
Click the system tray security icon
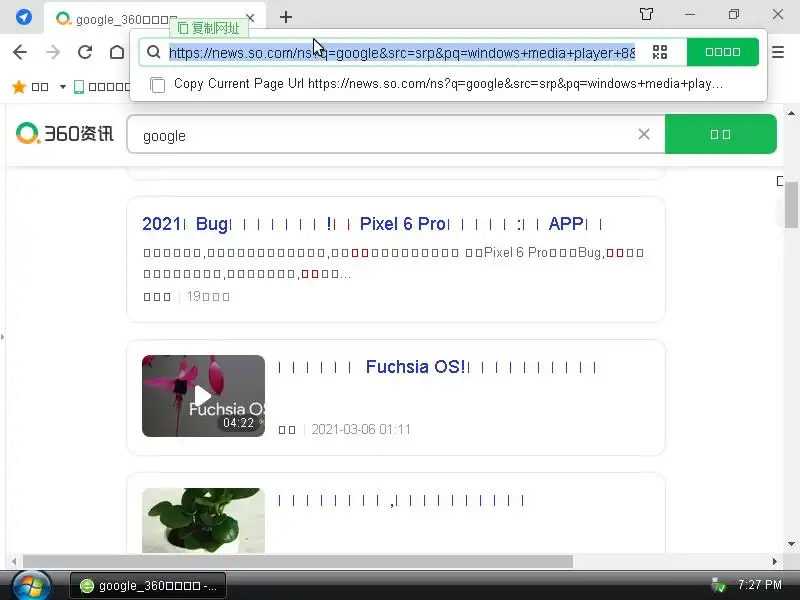pos(718,585)
